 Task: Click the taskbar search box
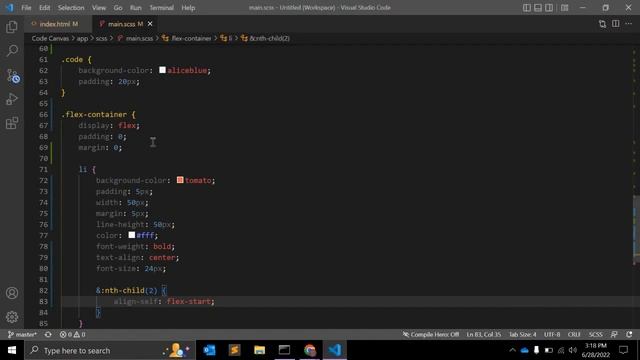(109, 350)
